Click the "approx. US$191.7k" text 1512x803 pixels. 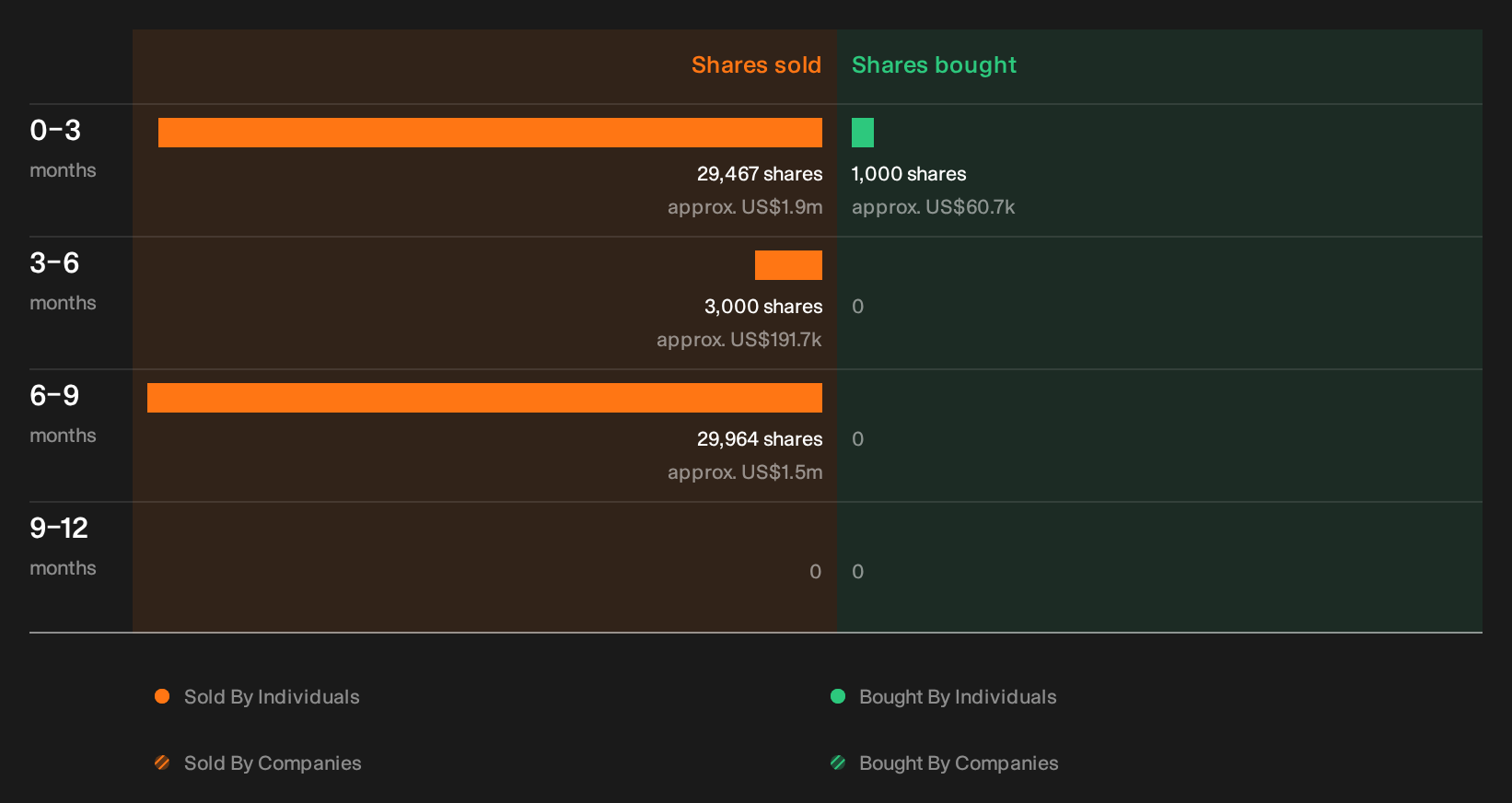coord(739,340)
